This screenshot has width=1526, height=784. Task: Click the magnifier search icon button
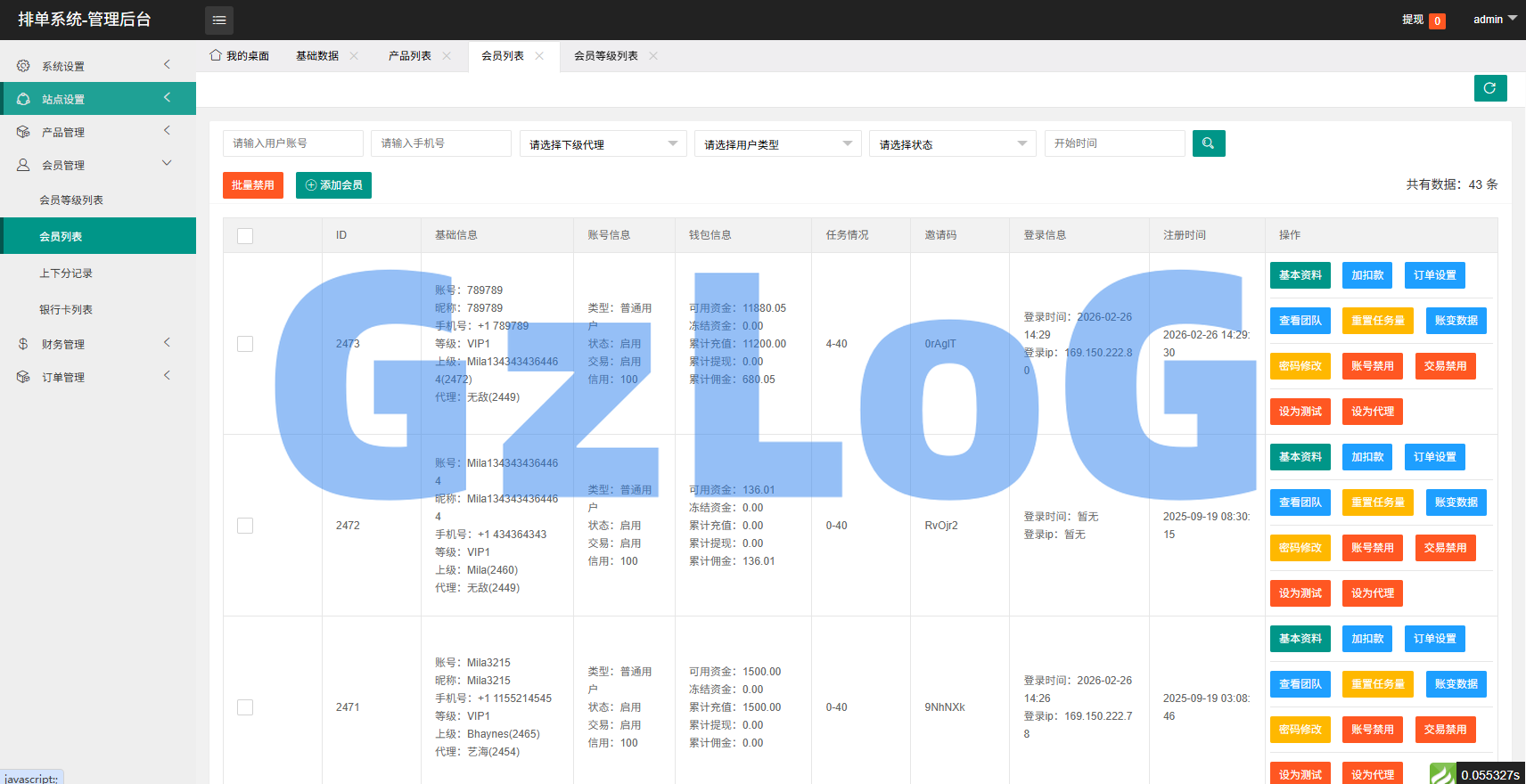[x=1208, y=143]
